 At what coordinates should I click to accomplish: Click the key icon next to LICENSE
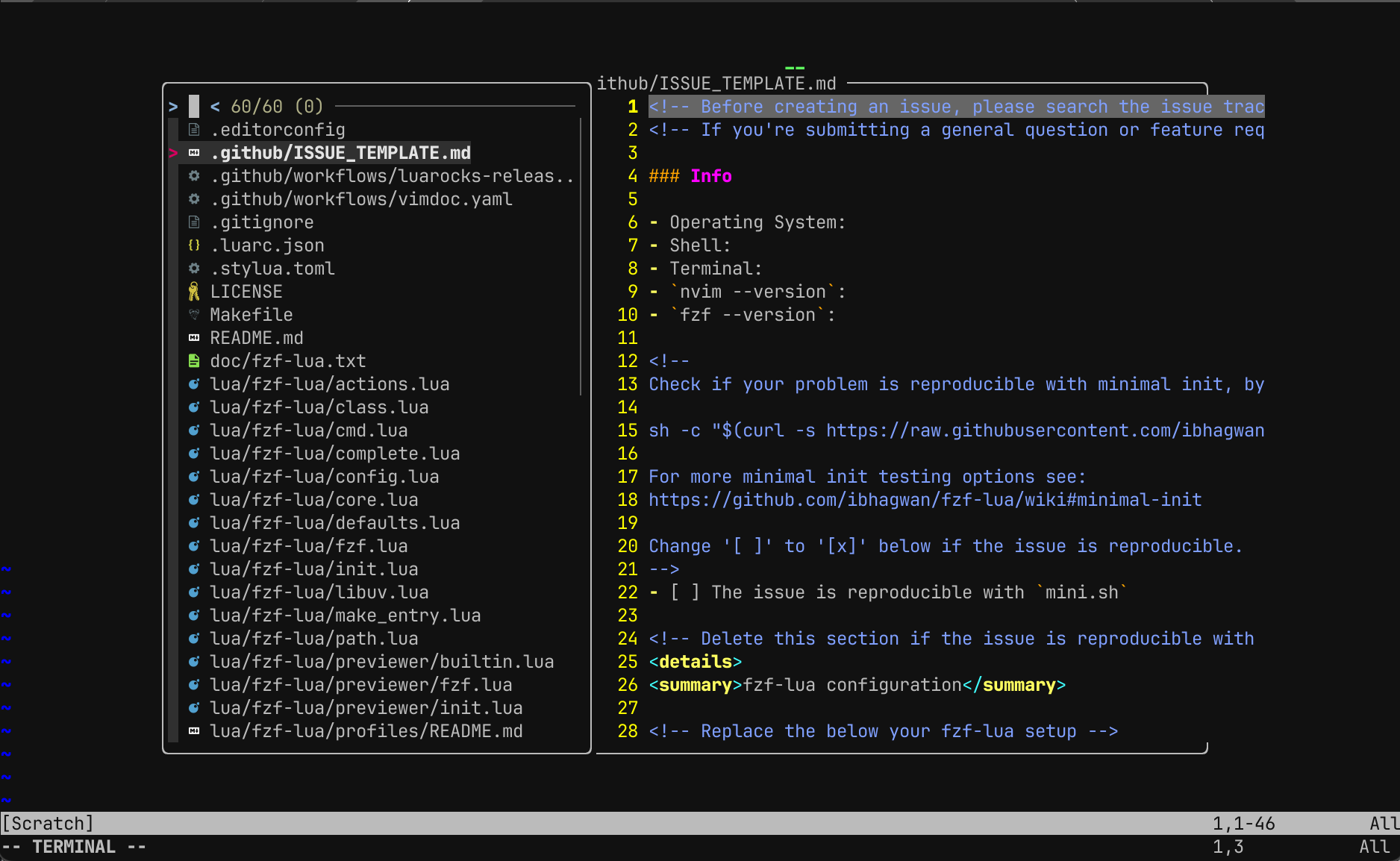point(194,291)
